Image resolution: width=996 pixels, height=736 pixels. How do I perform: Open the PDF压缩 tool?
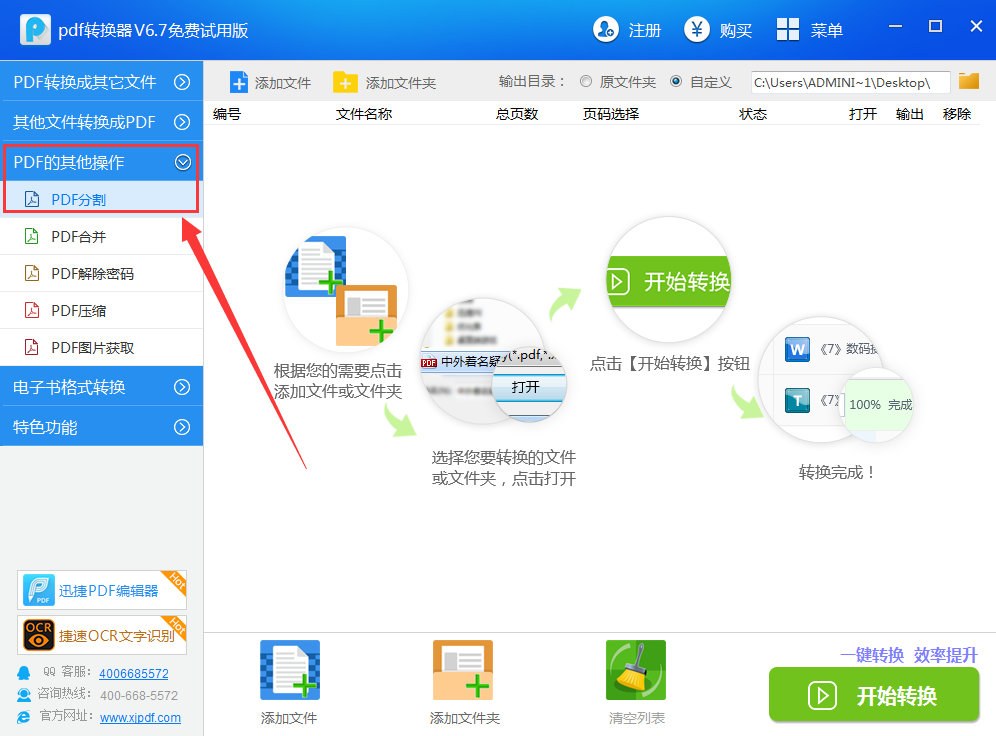[x=82, y=311]
